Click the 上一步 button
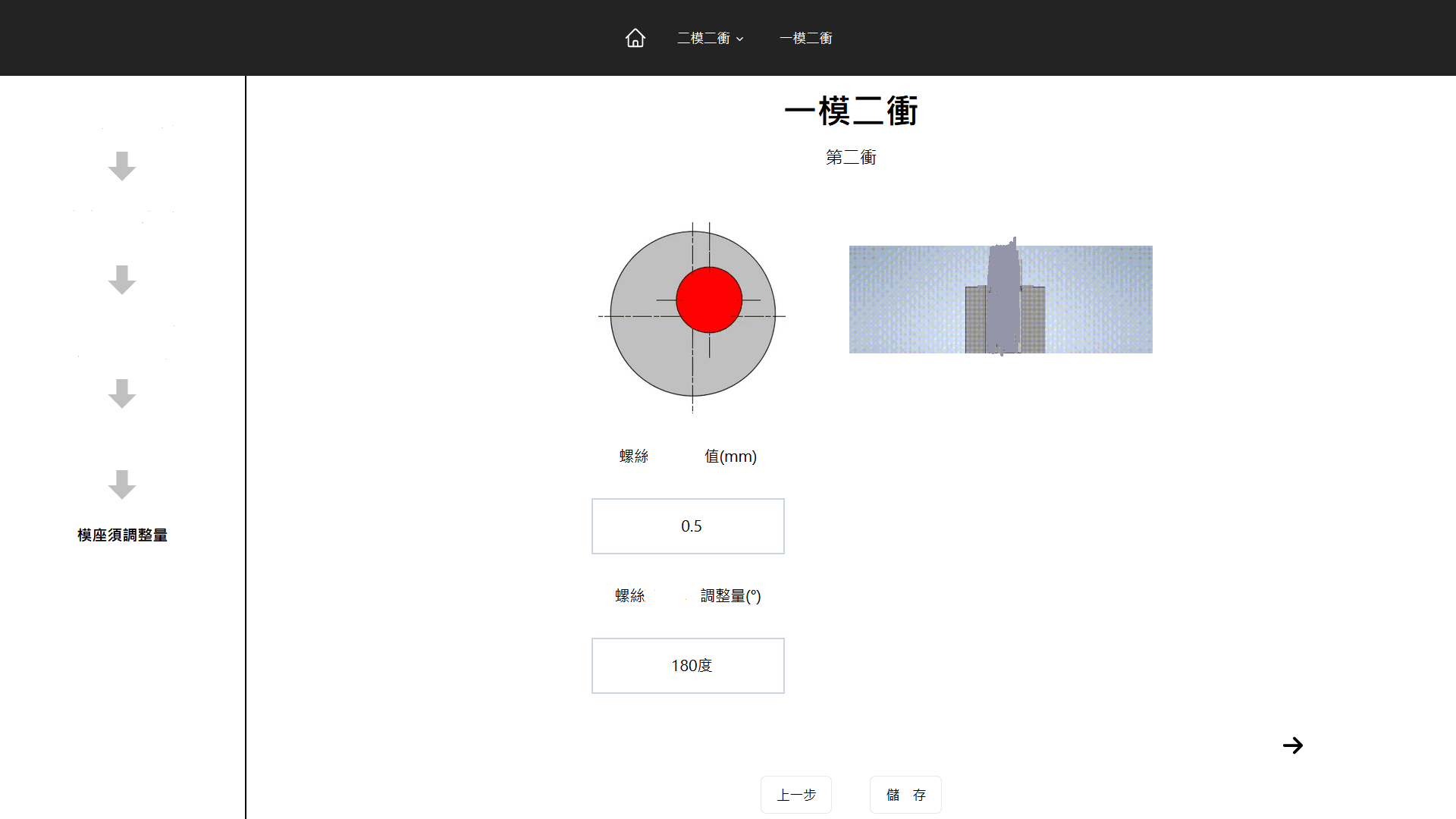Image resolution: width=1456 pixels, height=819 pixels. [796, 795]
